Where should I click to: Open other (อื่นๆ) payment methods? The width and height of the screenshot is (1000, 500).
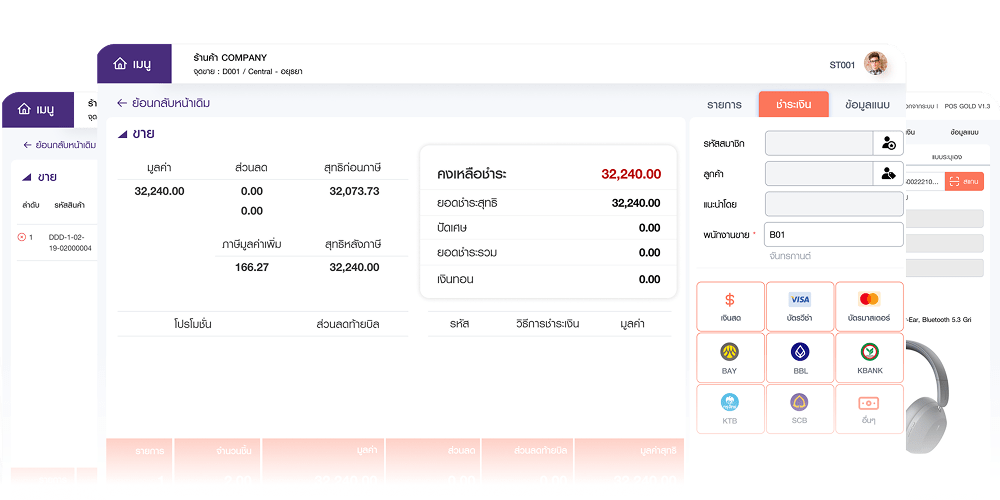pos(869,408)
